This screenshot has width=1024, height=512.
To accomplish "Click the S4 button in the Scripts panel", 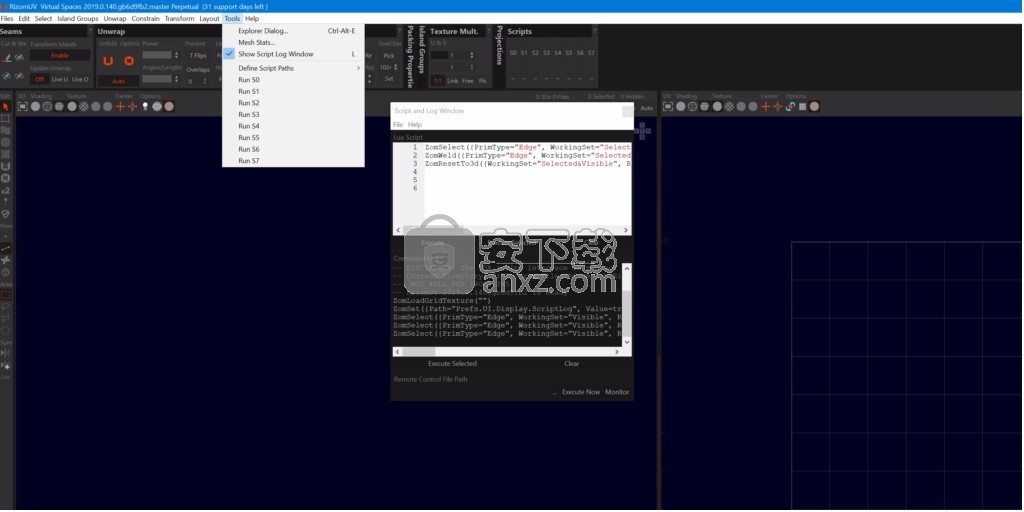I will (x=558, y=53).
